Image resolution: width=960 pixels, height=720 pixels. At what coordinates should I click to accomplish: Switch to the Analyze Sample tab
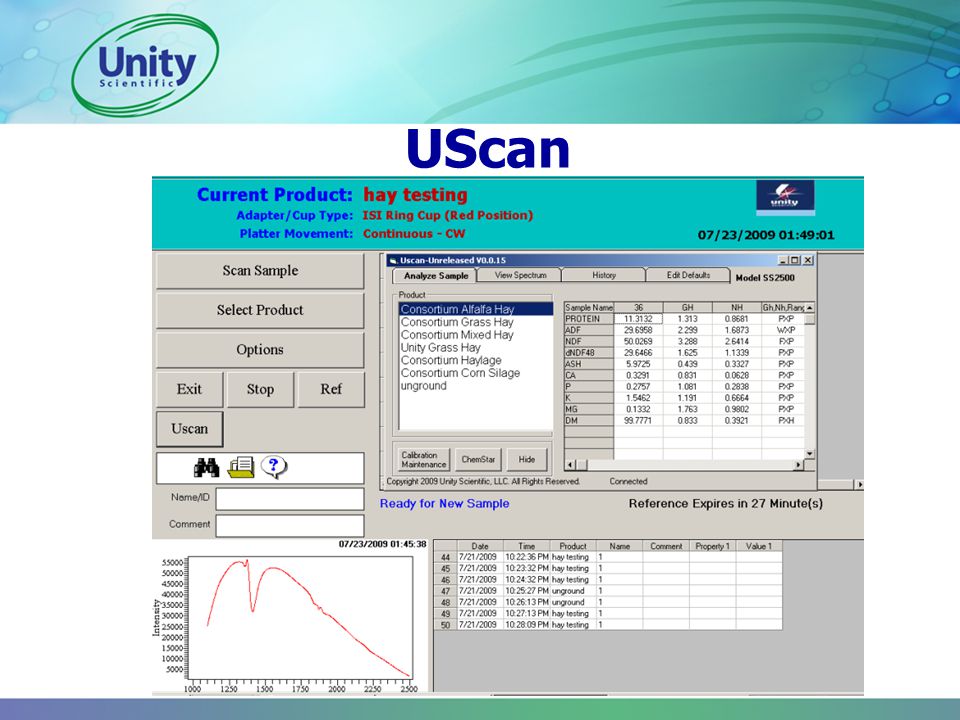tap(435, 276)
